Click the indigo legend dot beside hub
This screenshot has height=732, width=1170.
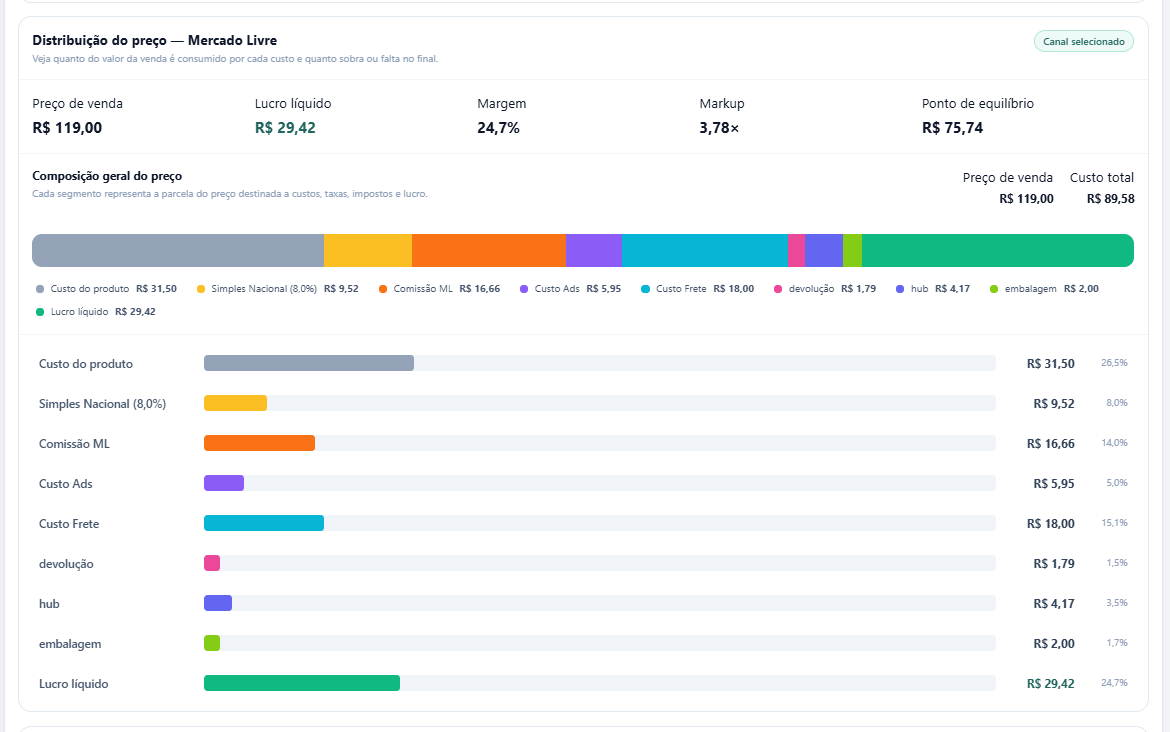(x=900, y=290)
